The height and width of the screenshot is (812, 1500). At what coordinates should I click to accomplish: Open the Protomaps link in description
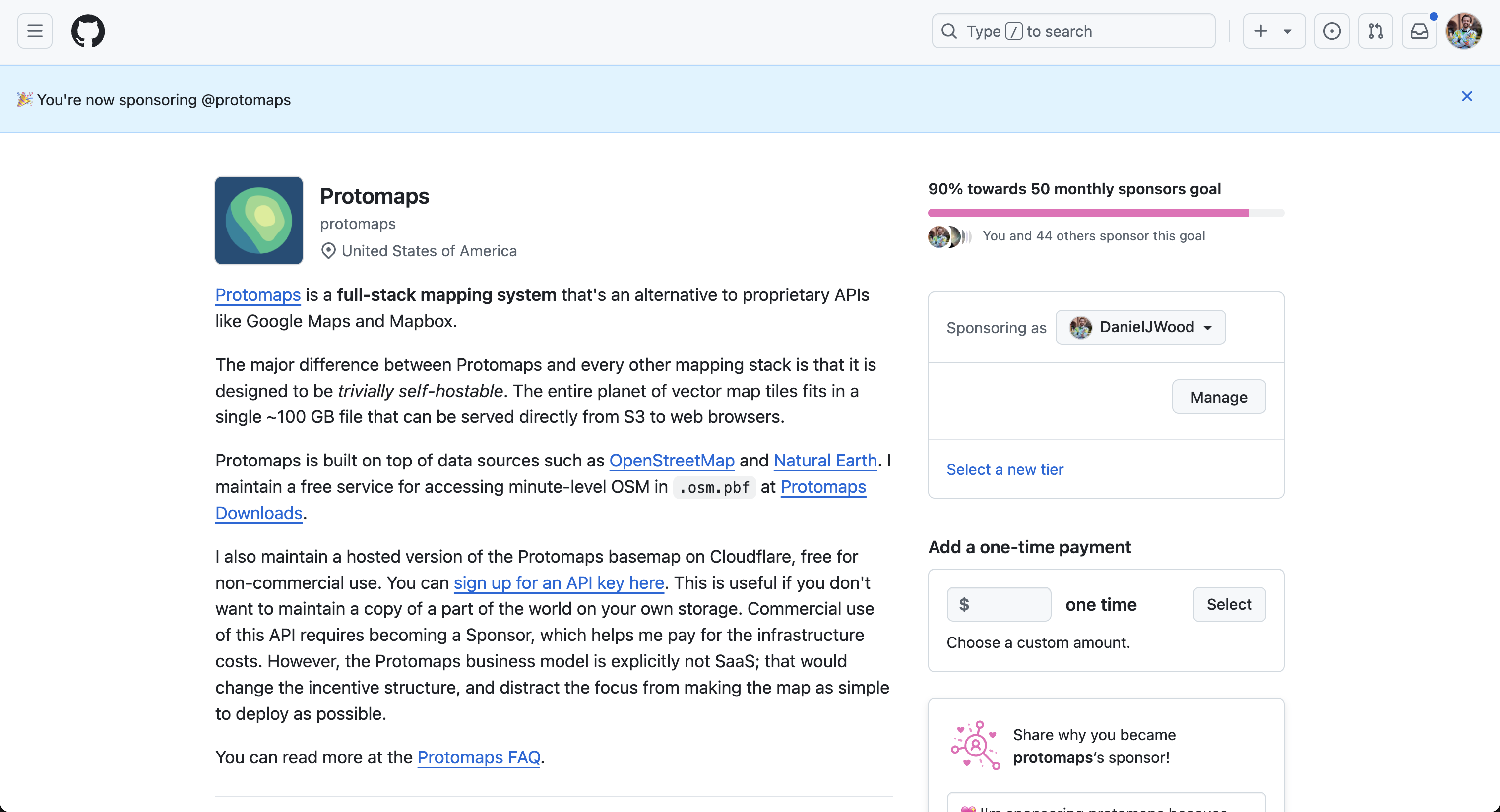point(258,295)
